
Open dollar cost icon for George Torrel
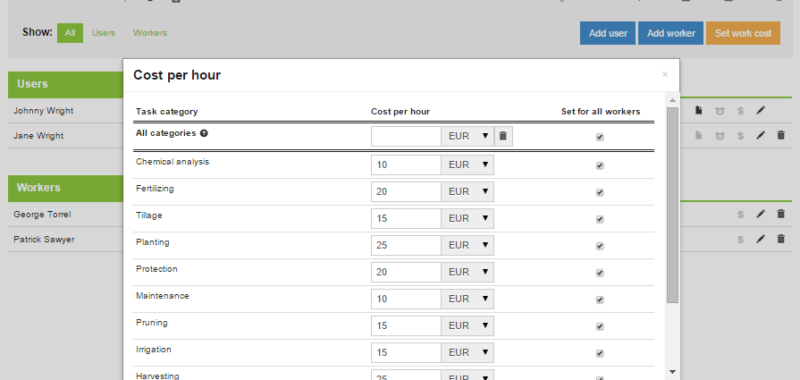point(740,214)
